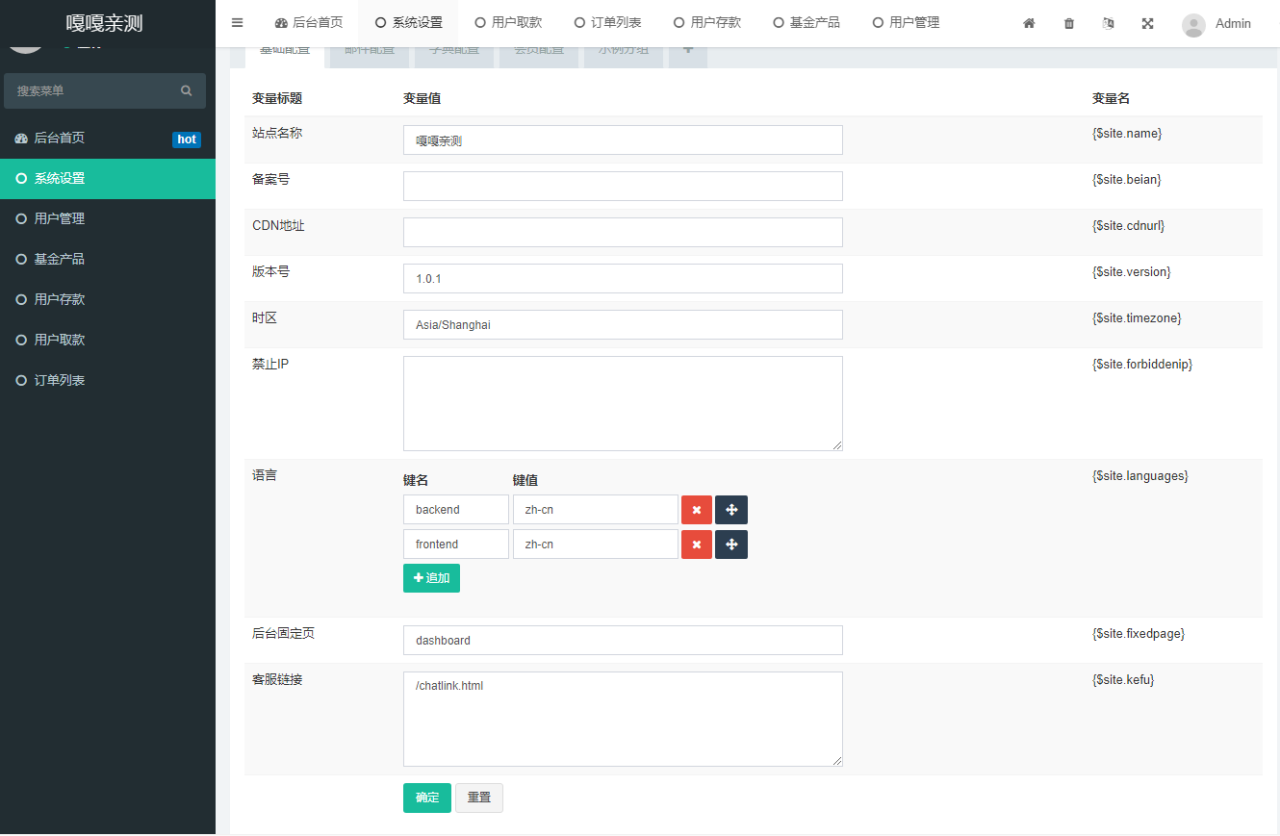This screenshot has height=836, width=1280.
Task: Click the home icon in top bar
Action: 1029,23
